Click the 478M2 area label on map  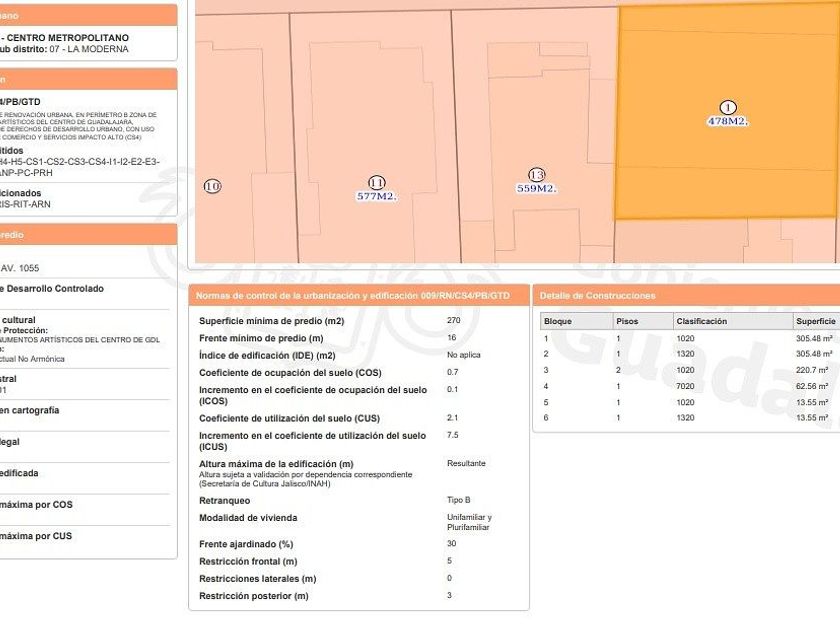point(728,121)
